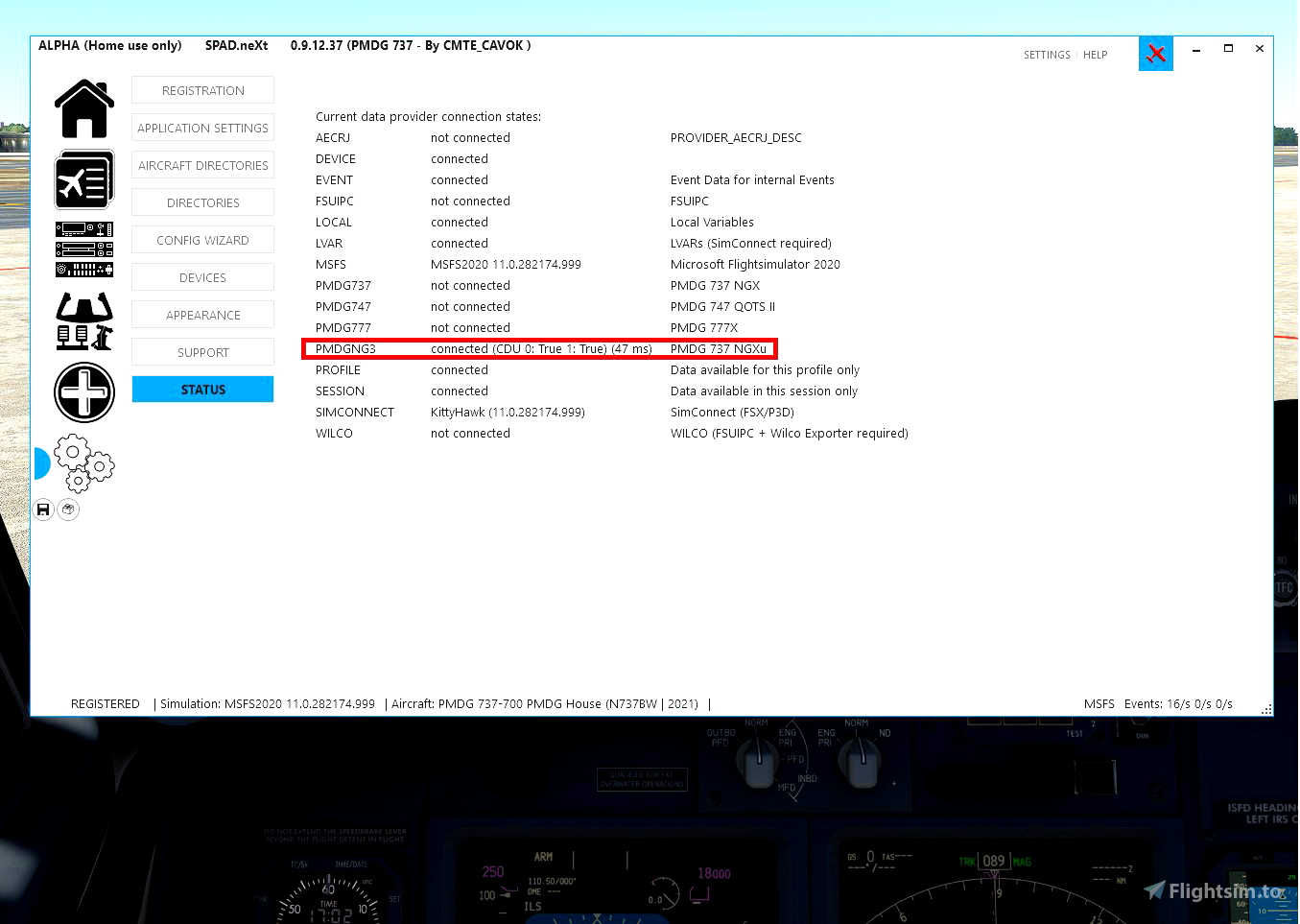Open the AIRCRAFT DIRECTORIES tab

point(202,165)
